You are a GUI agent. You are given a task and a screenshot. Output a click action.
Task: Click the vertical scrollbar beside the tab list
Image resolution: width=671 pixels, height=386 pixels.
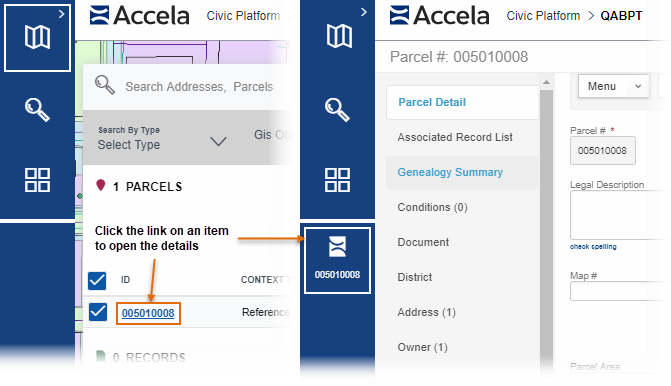[x=546, y=223]
